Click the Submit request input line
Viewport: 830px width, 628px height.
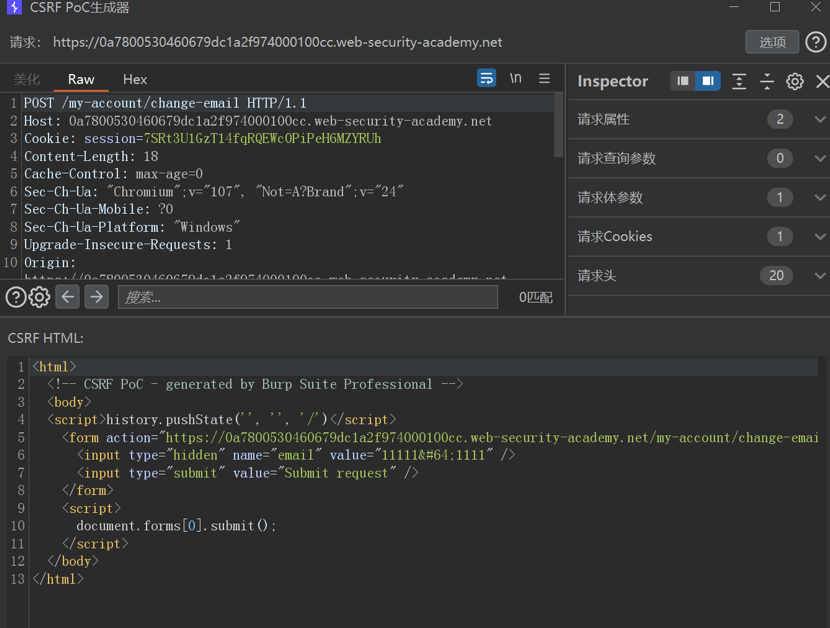pyautogui.click(x=248, y=473)
